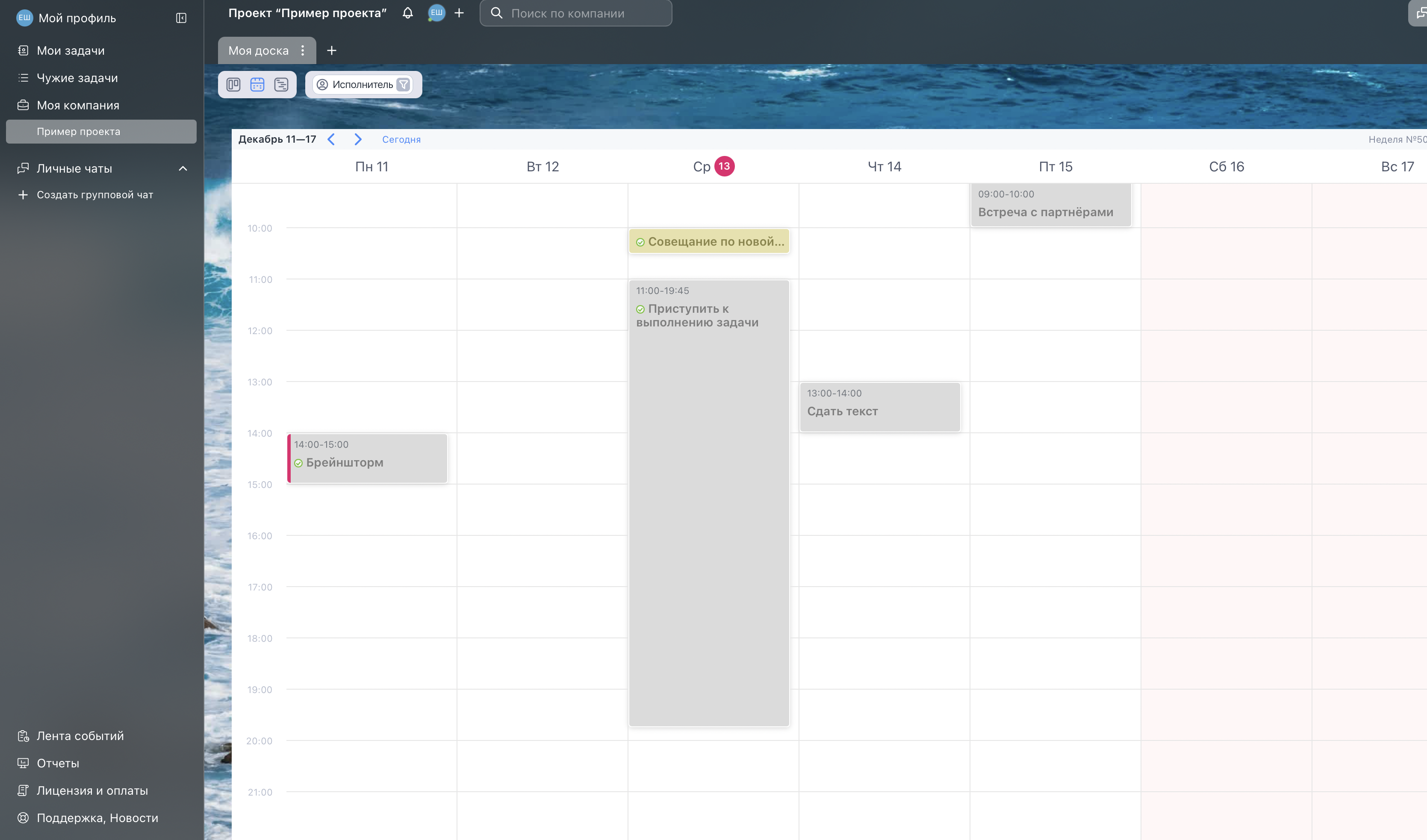Click the filter funnel icon next to Исполнитель
This screenshot has width=1427, height=840.
click(404, 84)
